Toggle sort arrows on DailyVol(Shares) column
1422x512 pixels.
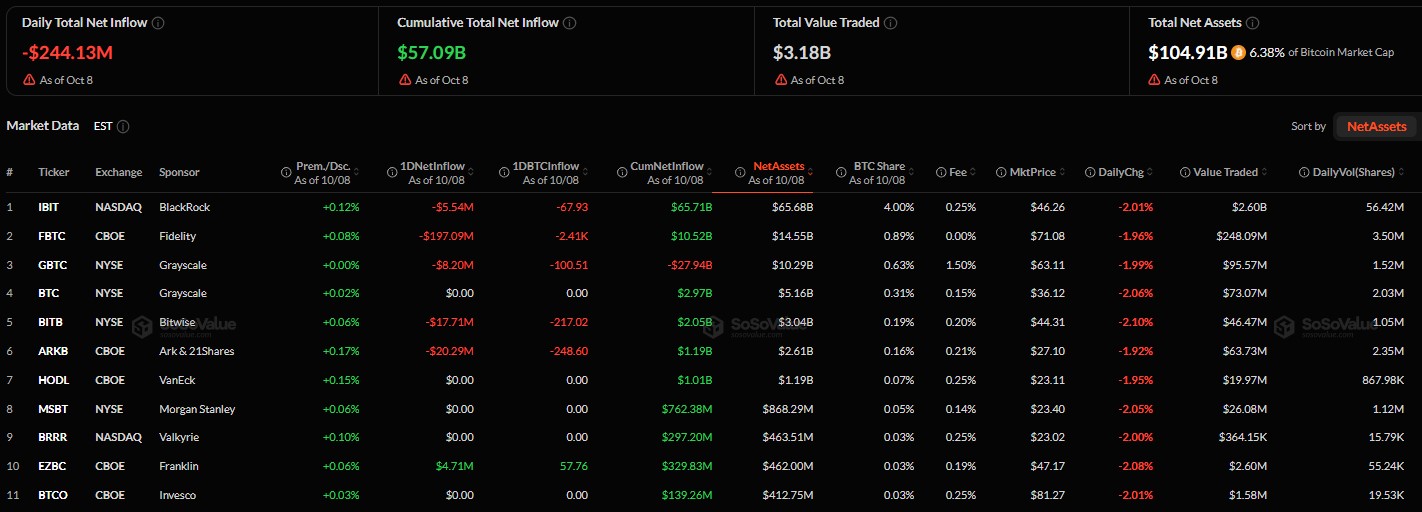1401,172
